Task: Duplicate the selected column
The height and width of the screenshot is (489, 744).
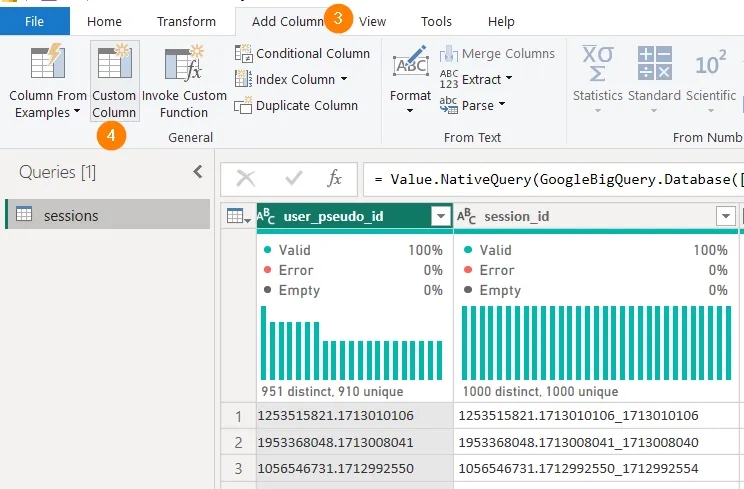Action: [296, 105]
